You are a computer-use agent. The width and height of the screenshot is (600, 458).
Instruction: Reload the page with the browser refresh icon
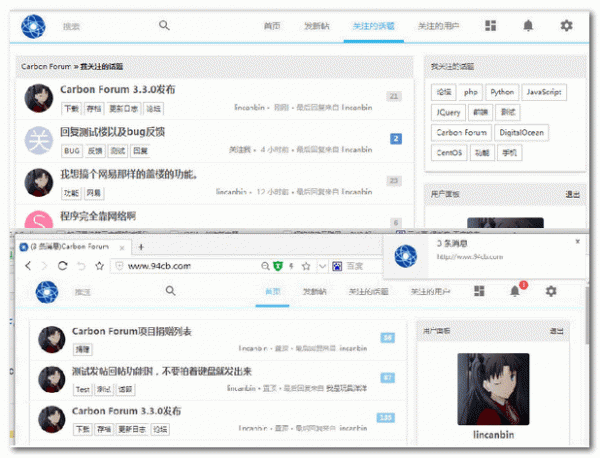click(63, 266)
